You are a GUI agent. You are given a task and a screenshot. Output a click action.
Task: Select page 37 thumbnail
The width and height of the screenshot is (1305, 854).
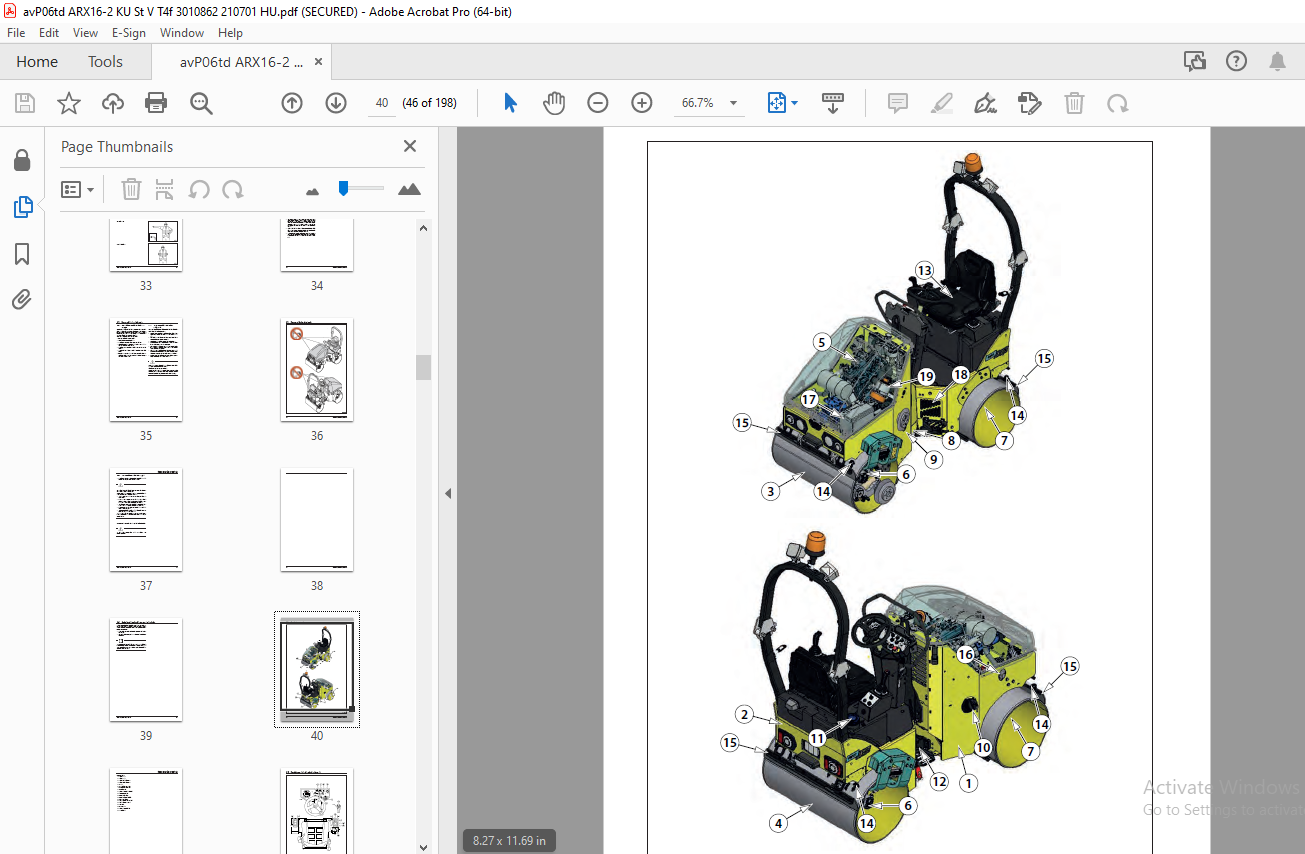(146, 520)
